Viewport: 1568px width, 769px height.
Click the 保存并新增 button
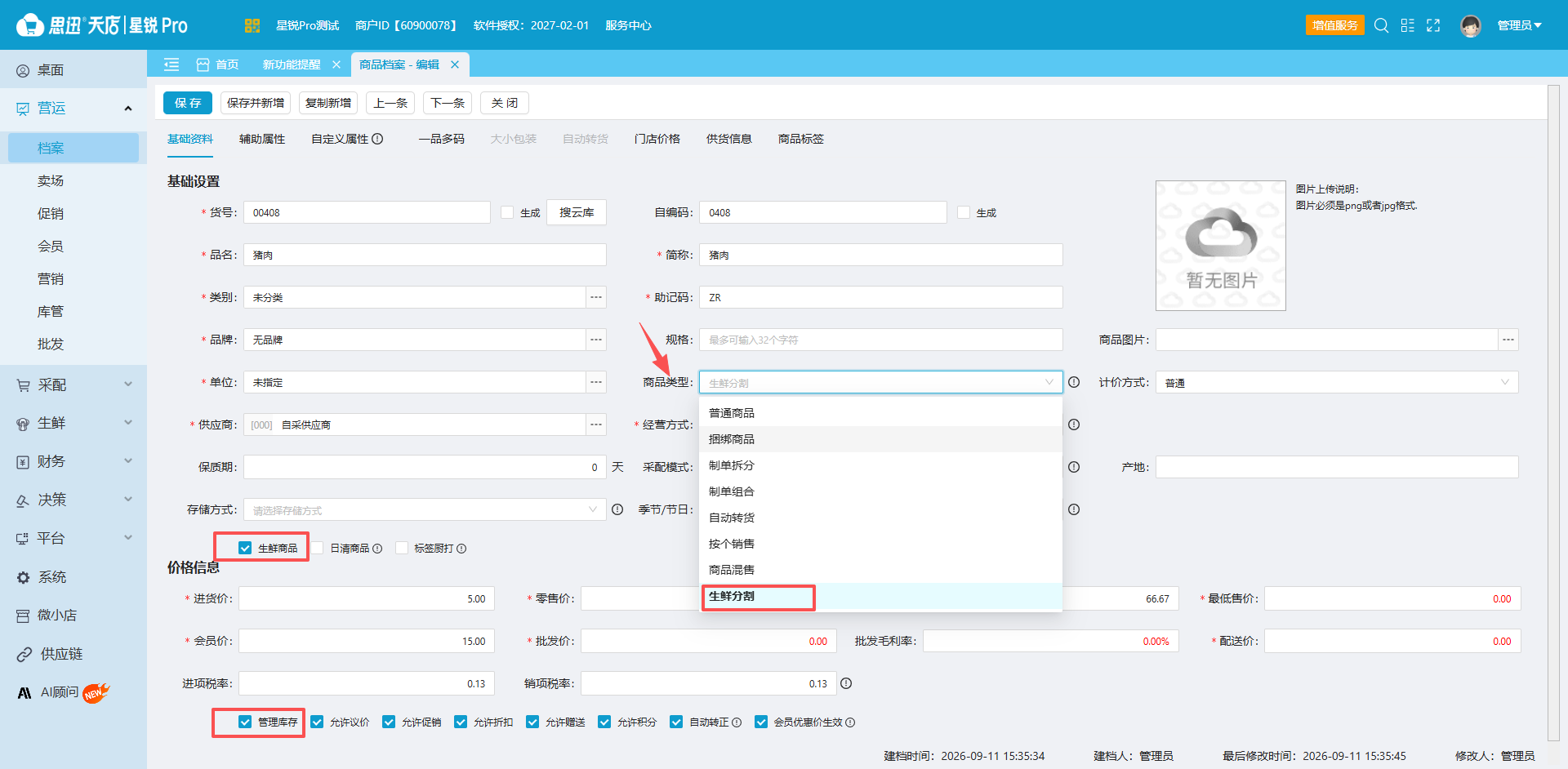pyautogui.click(x=256, y=103)
